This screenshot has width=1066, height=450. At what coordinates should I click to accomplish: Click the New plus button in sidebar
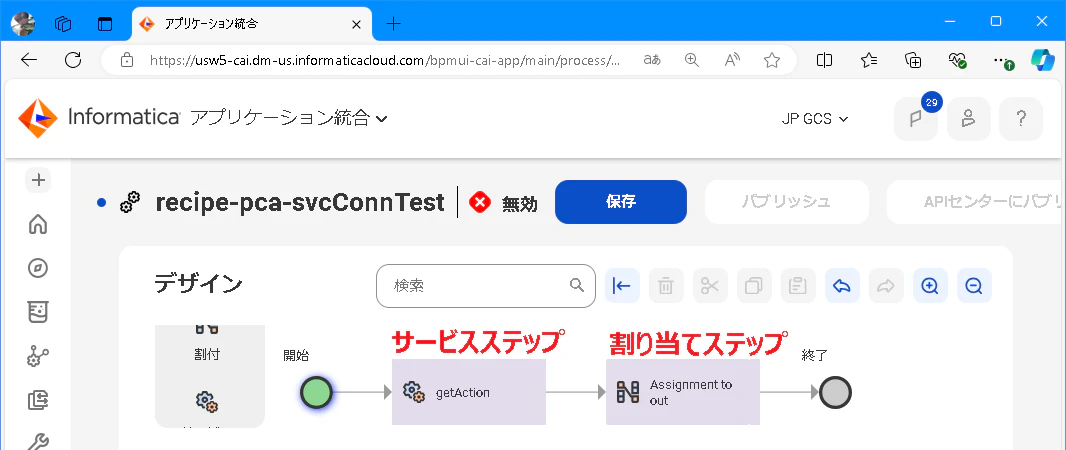[38, 180]
